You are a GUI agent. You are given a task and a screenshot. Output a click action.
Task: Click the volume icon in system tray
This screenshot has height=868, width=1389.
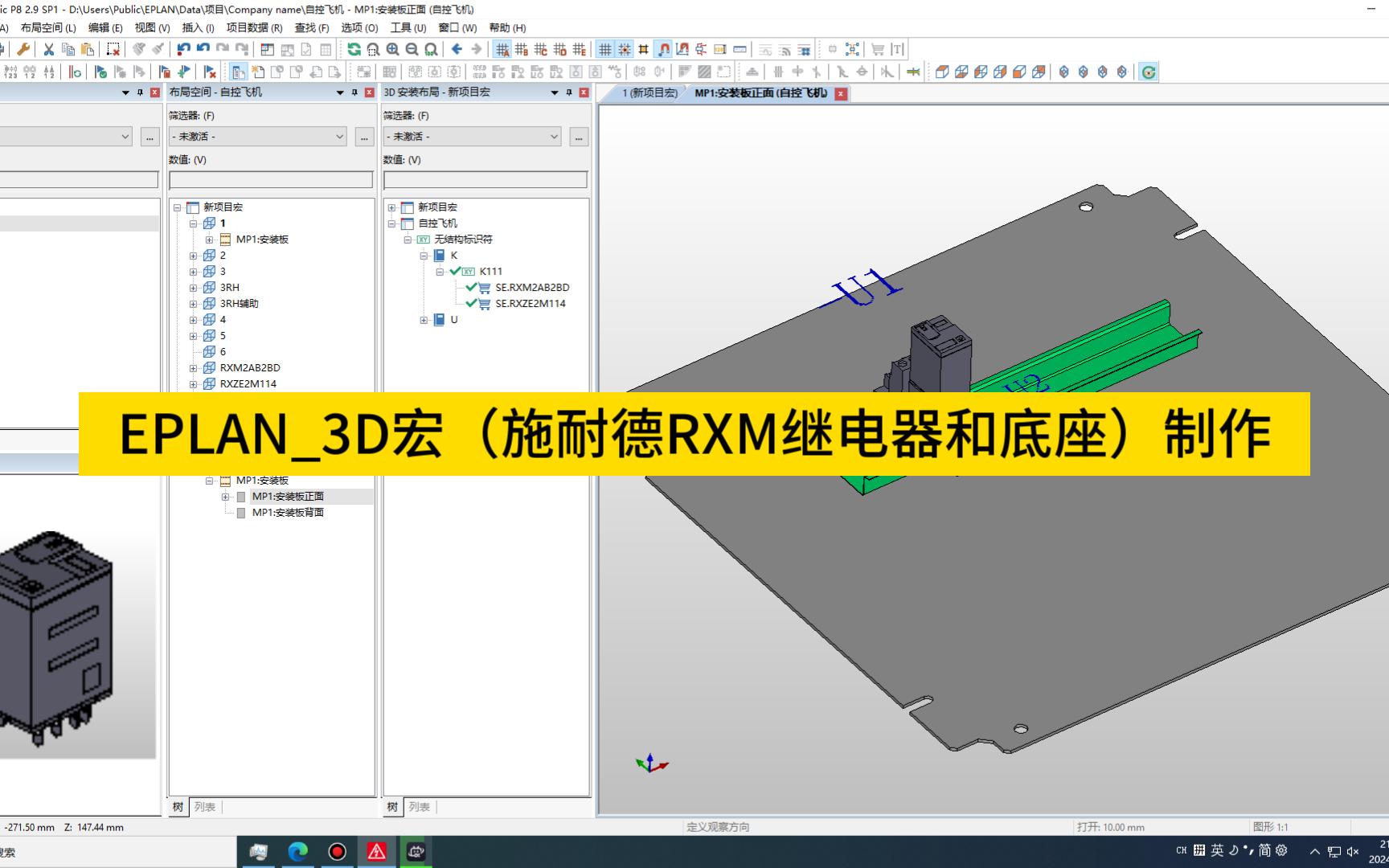(1353, 851)
